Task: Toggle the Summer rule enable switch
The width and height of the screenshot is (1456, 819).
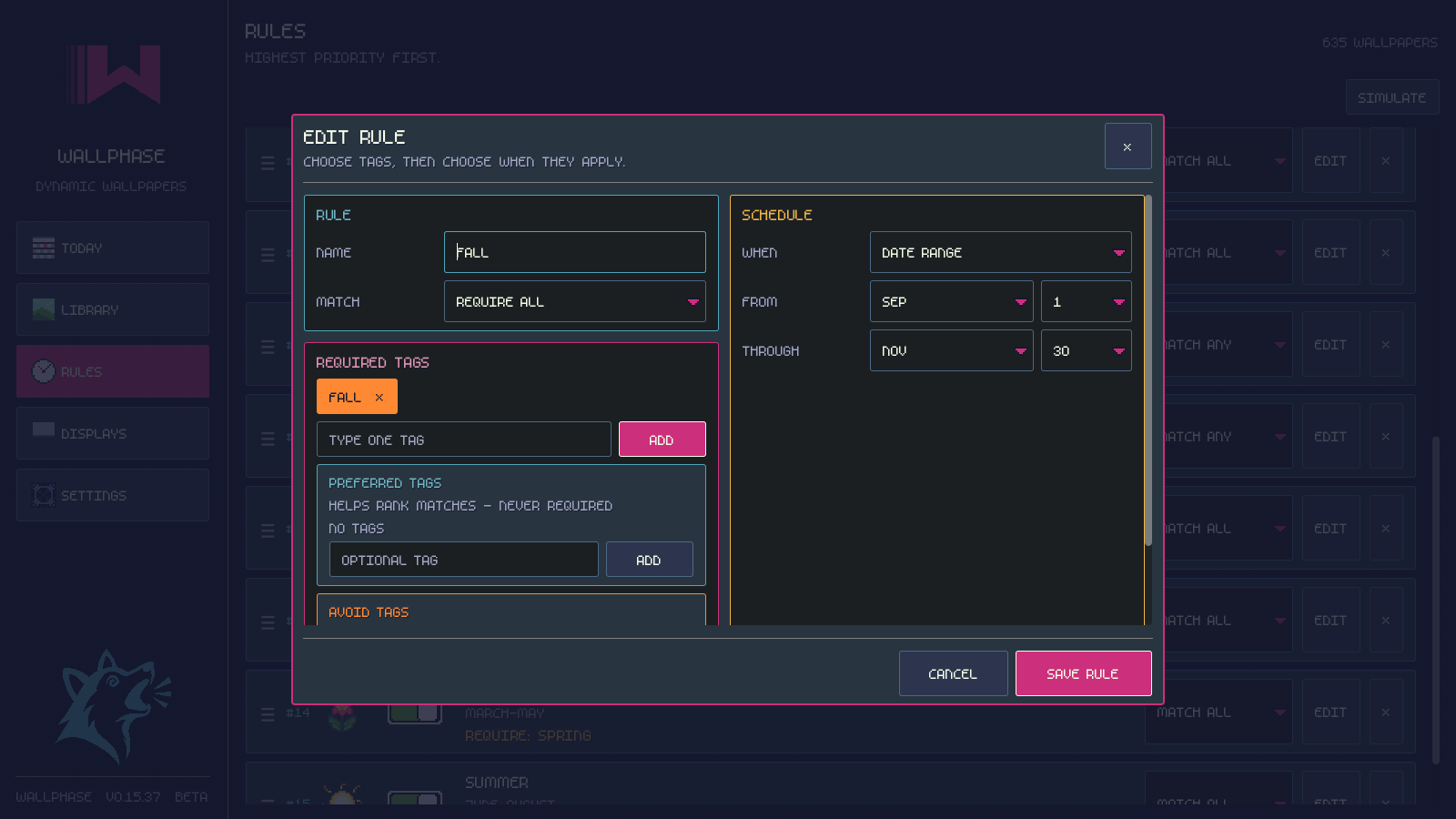Action: pyautogui.click(x=415, y=798)
